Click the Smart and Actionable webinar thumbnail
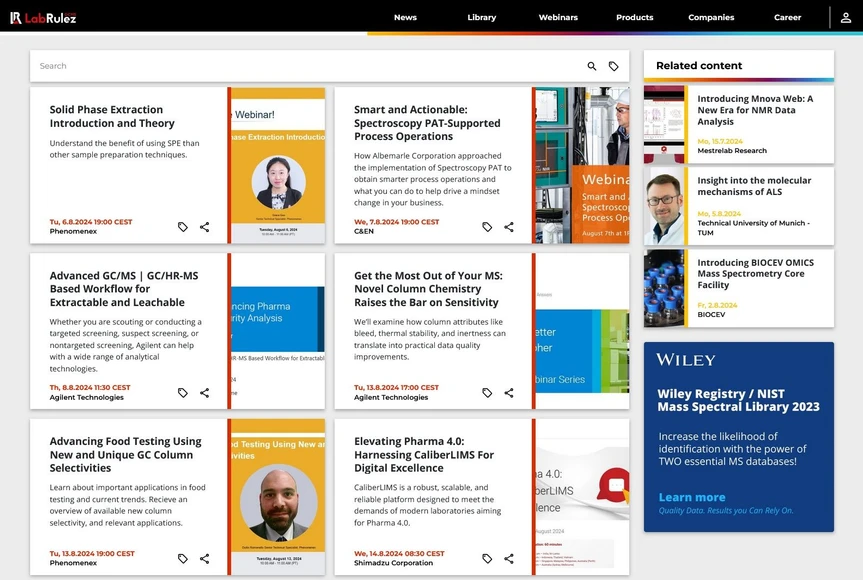 point(582,165)
